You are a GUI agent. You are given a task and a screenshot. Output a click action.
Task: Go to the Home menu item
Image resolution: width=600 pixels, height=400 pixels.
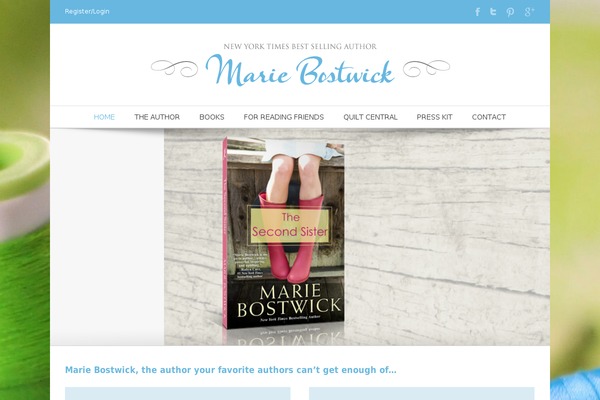pos(104,117)
